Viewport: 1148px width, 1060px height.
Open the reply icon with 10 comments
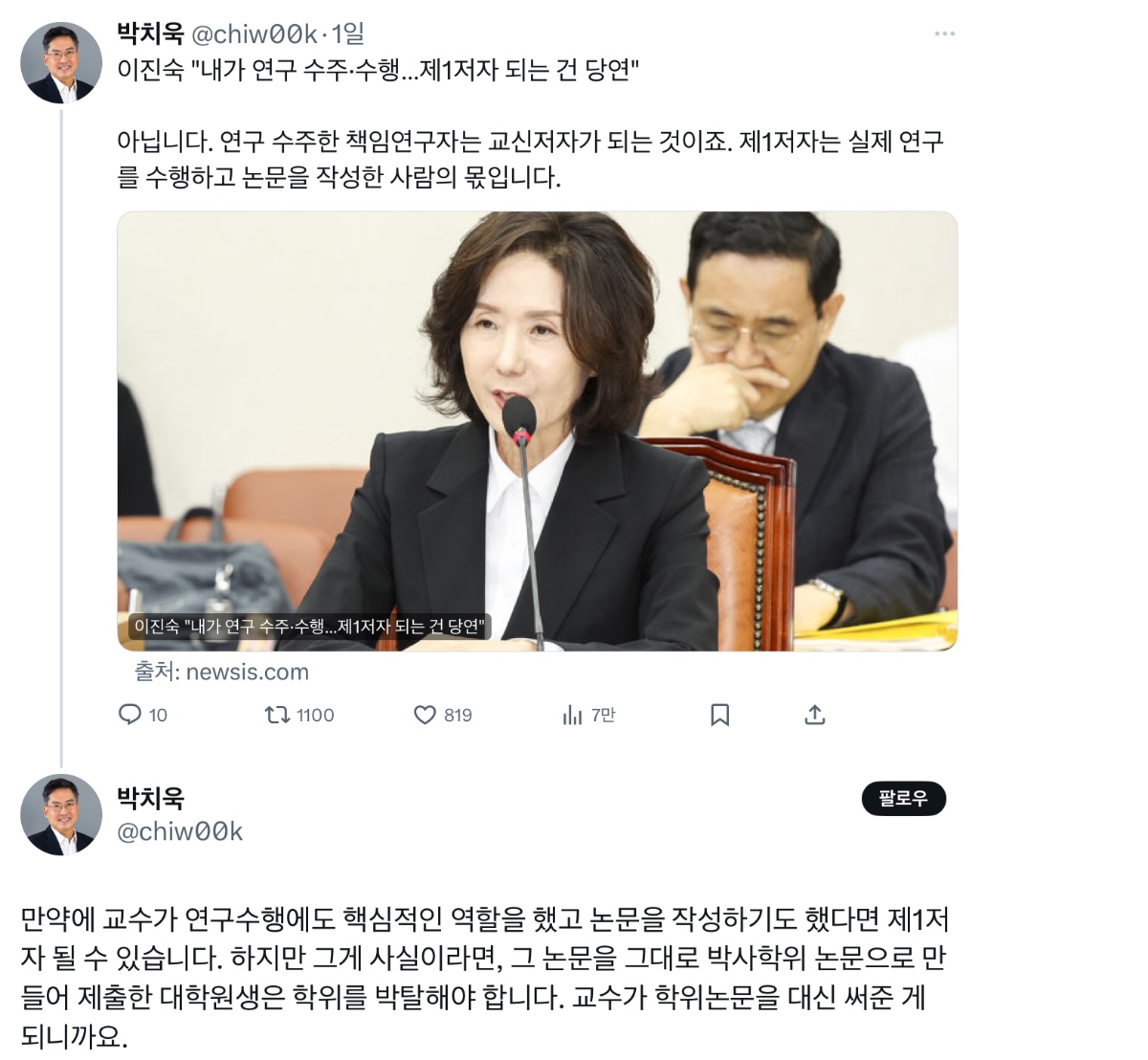142,715
